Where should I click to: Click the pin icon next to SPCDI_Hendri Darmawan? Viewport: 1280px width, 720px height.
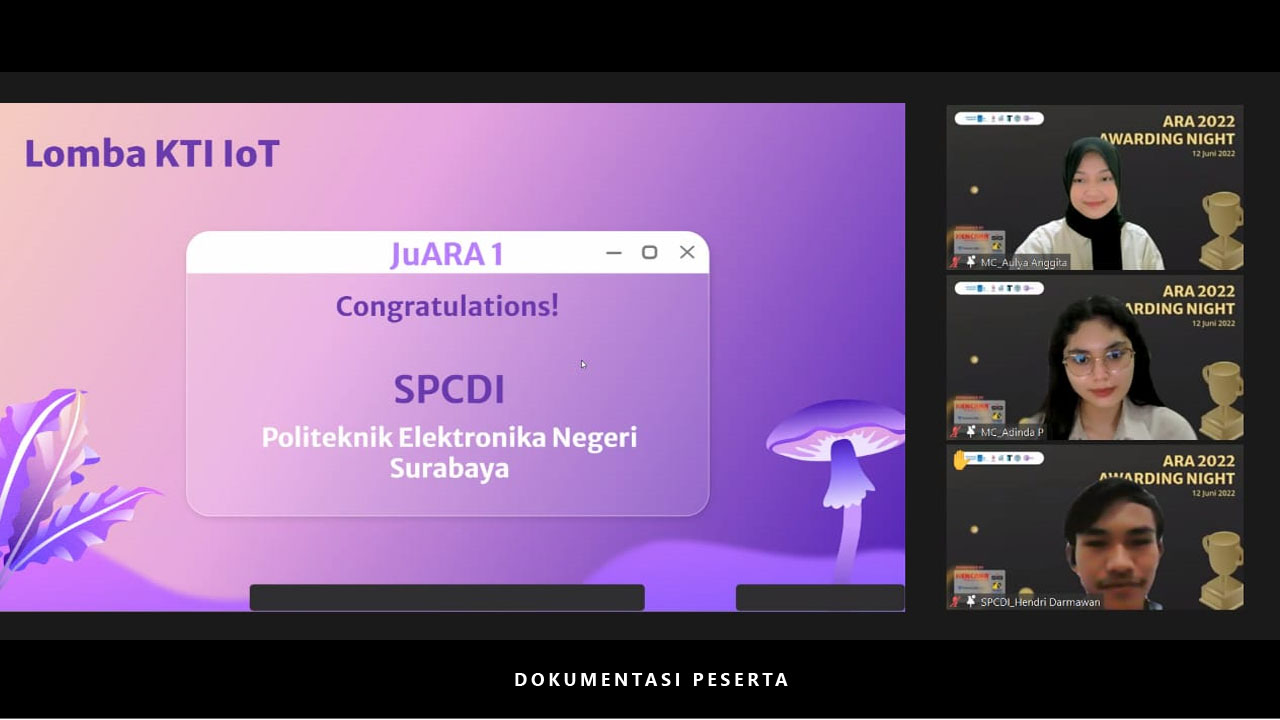click(x=970, y=602)
